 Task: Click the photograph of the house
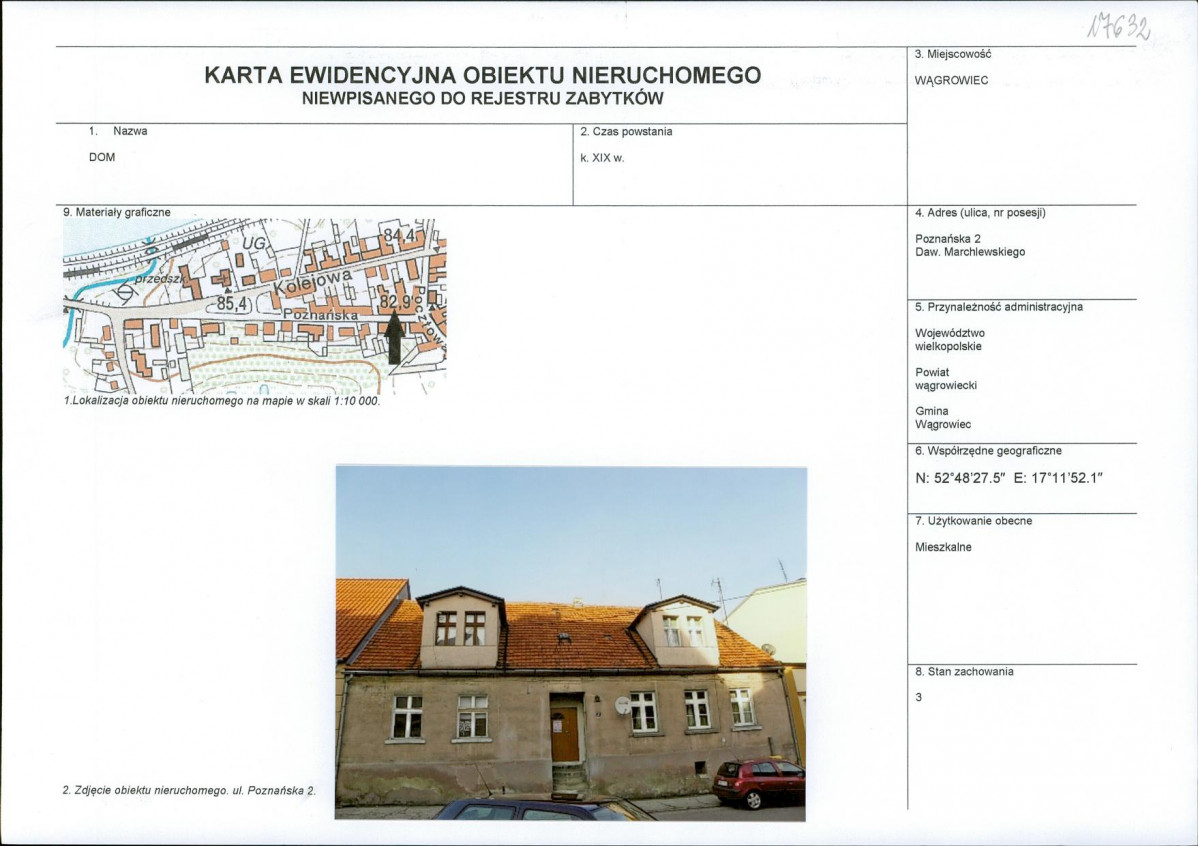point(570,643)
